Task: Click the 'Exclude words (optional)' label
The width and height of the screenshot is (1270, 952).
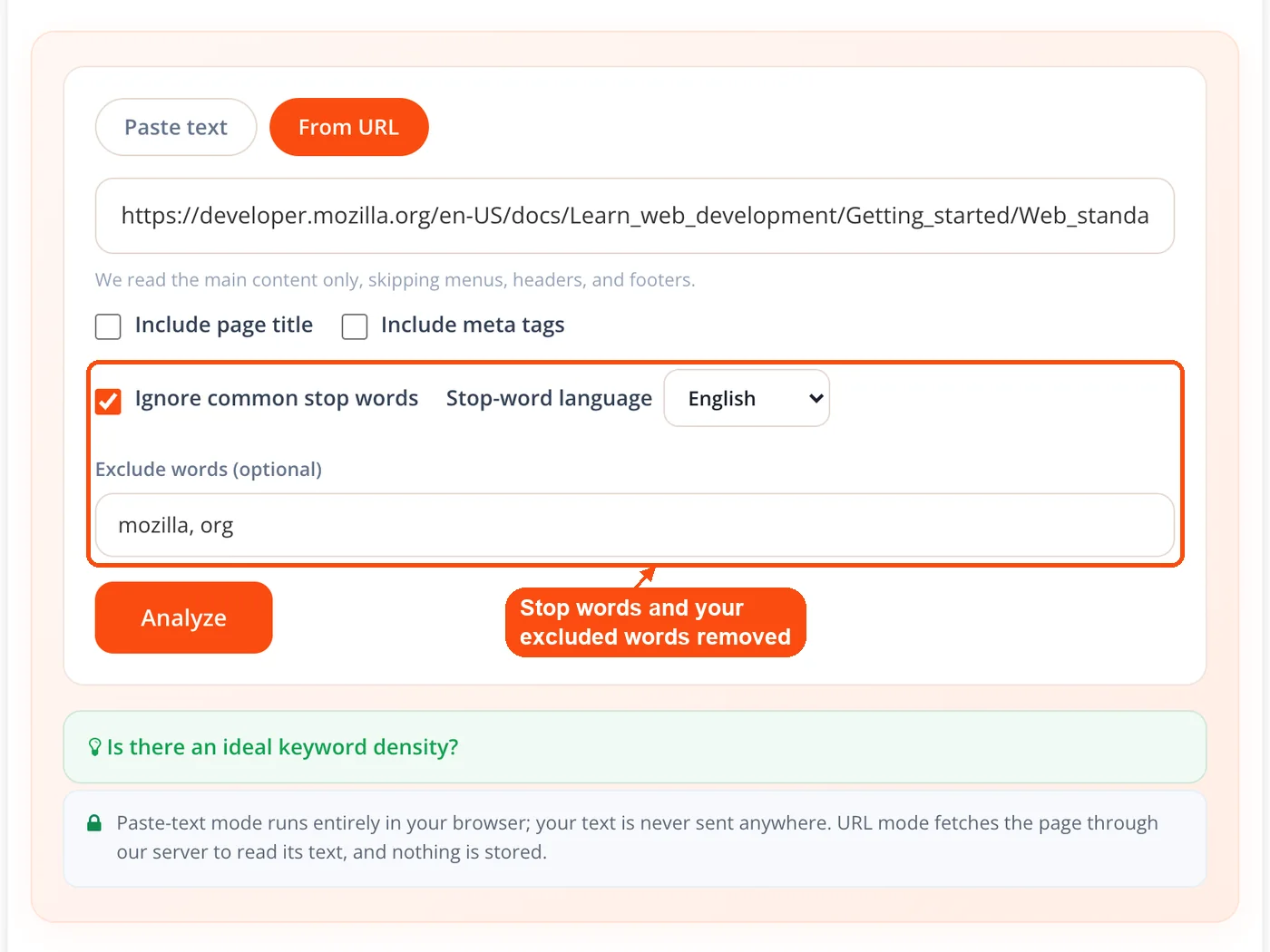Action: point(209,470)
